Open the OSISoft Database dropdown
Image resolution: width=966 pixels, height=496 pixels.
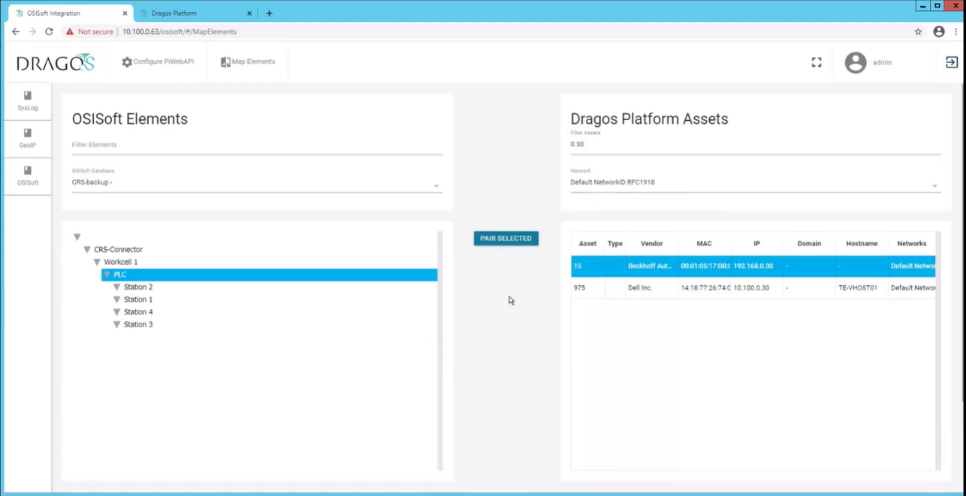257,182
